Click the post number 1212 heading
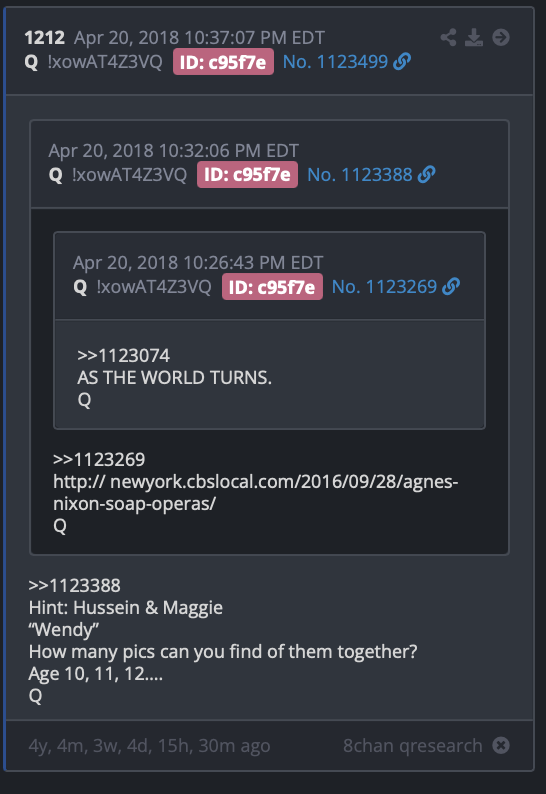The height and width of the screenshot is (794, 546). [45, 37]
